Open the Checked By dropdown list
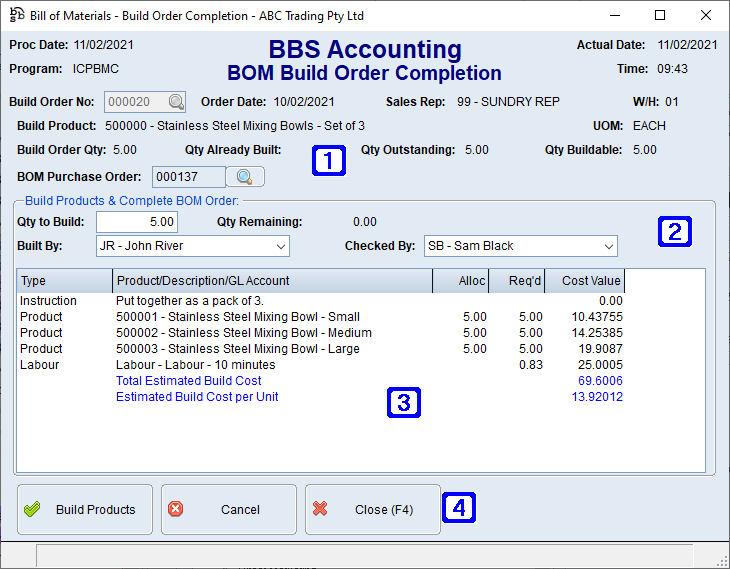Viewport: 730px width, 569px height. [x=607, y=246]
